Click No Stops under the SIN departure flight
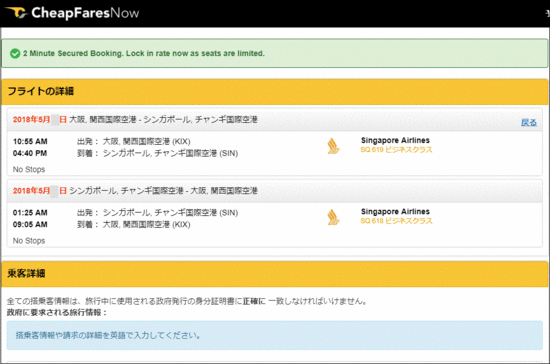The image size is (550, 364). [29, 241]
